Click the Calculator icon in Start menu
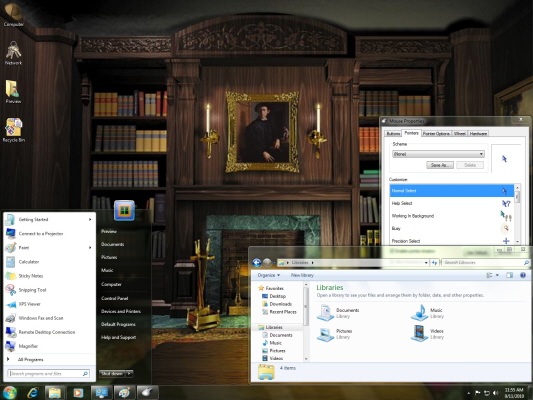The height and width of the screenshot is (400, 533). tap(10, 262)
